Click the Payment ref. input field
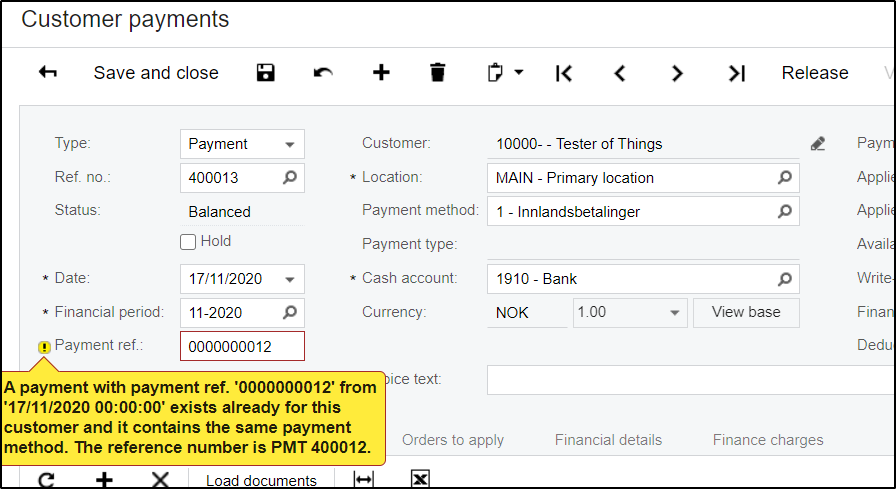 pos(242,347)
